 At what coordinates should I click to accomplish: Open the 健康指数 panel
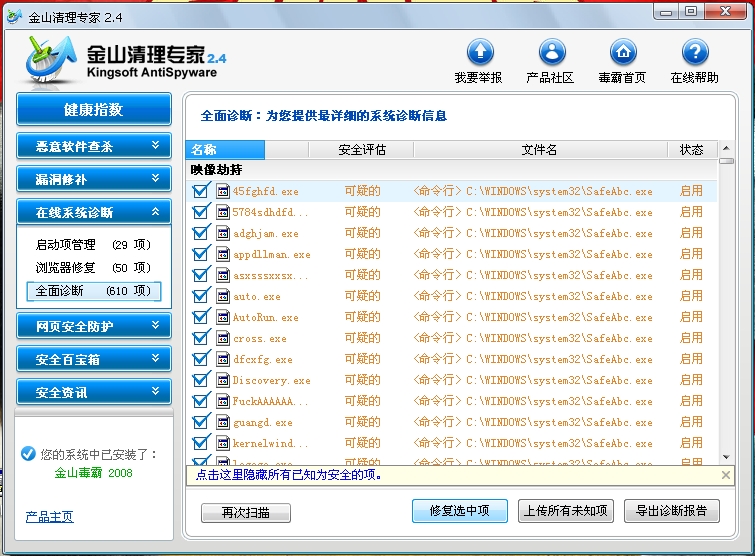click(x=94, y=109)
